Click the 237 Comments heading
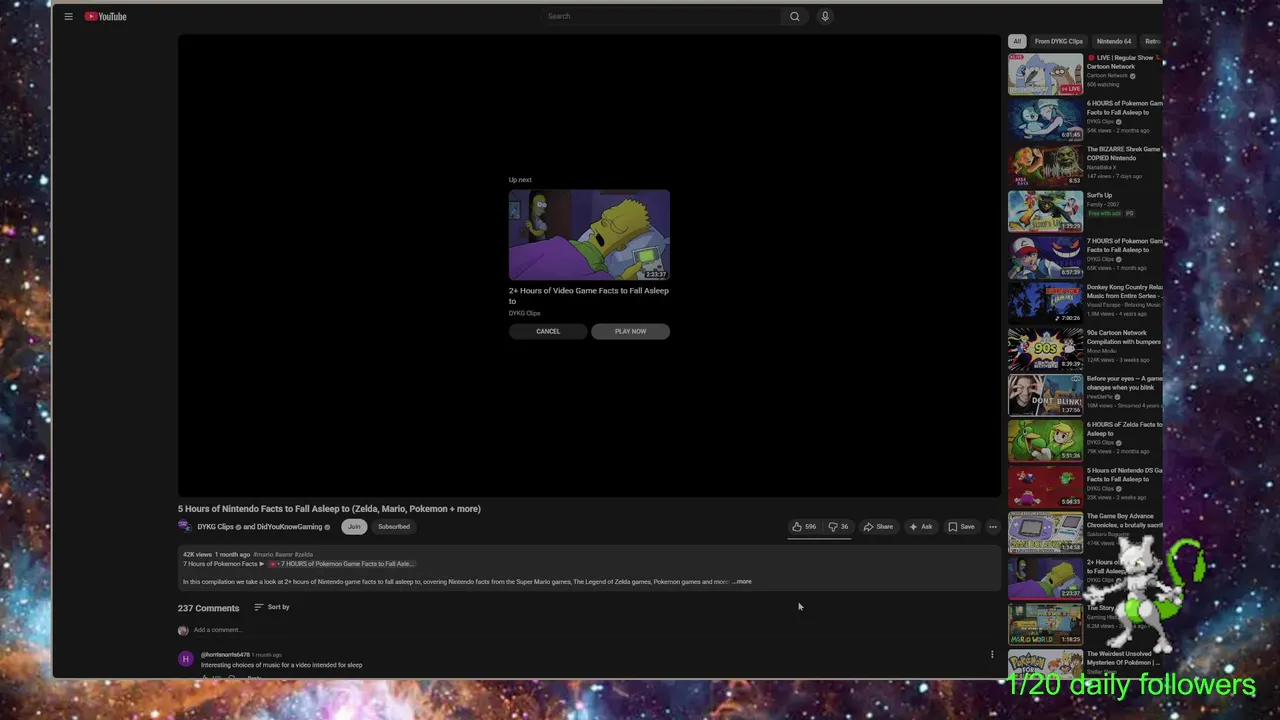The width and height of the screenshot is (1280, 720). pyautogui.click(x=208, y=608)
